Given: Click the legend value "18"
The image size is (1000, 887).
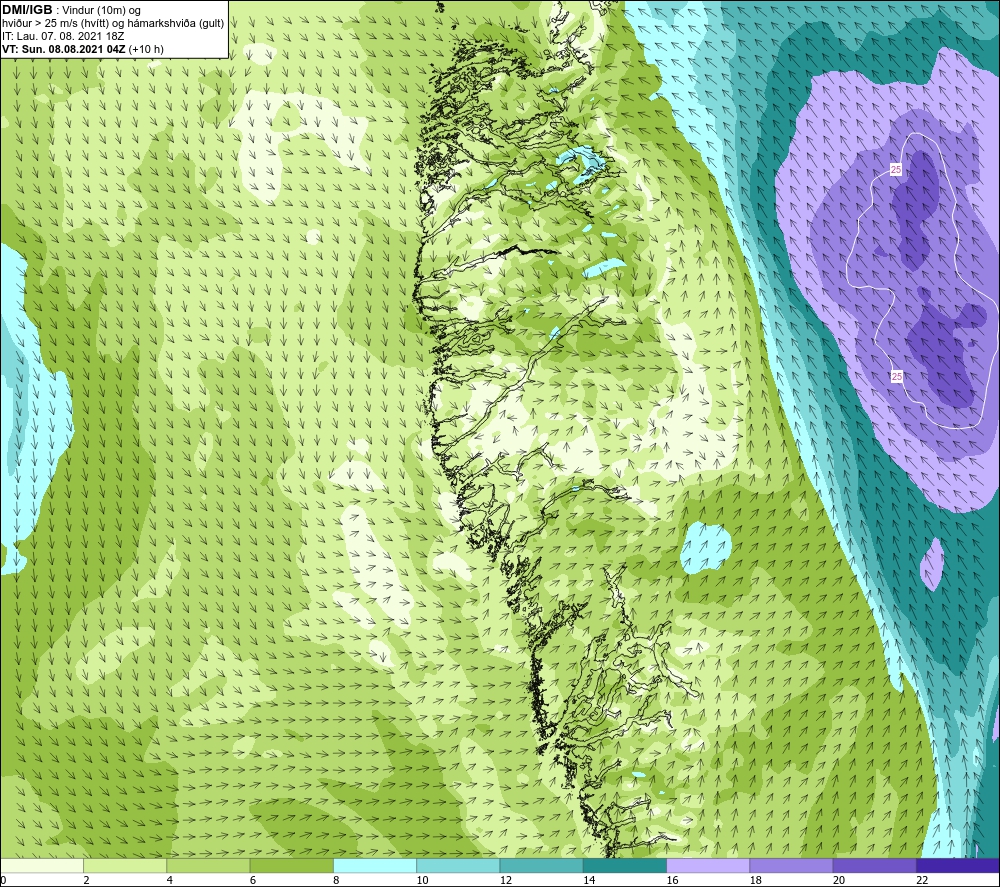Looking at the screenshot, I should point(756,880).
